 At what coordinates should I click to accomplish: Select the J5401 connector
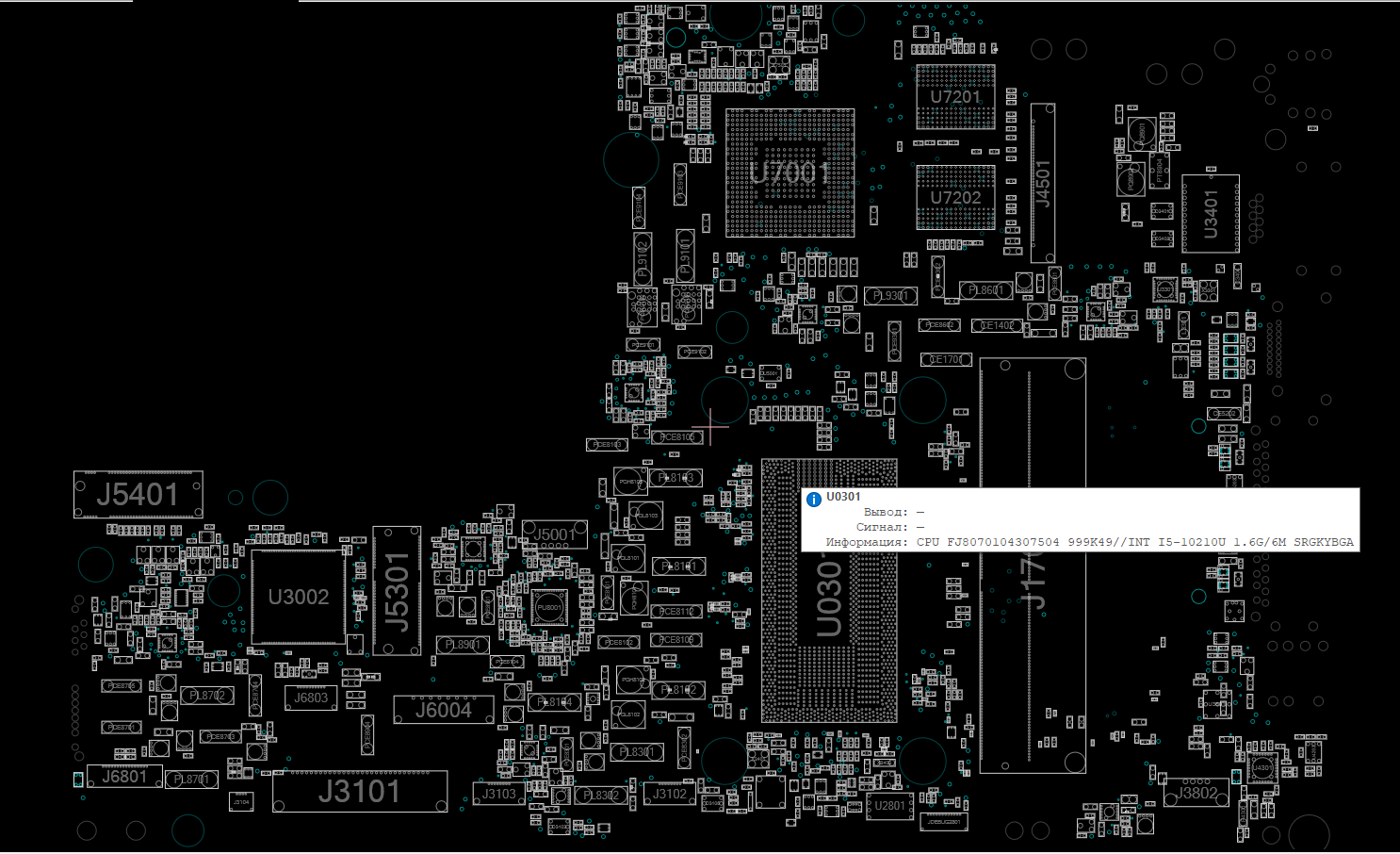coord(138,495)
